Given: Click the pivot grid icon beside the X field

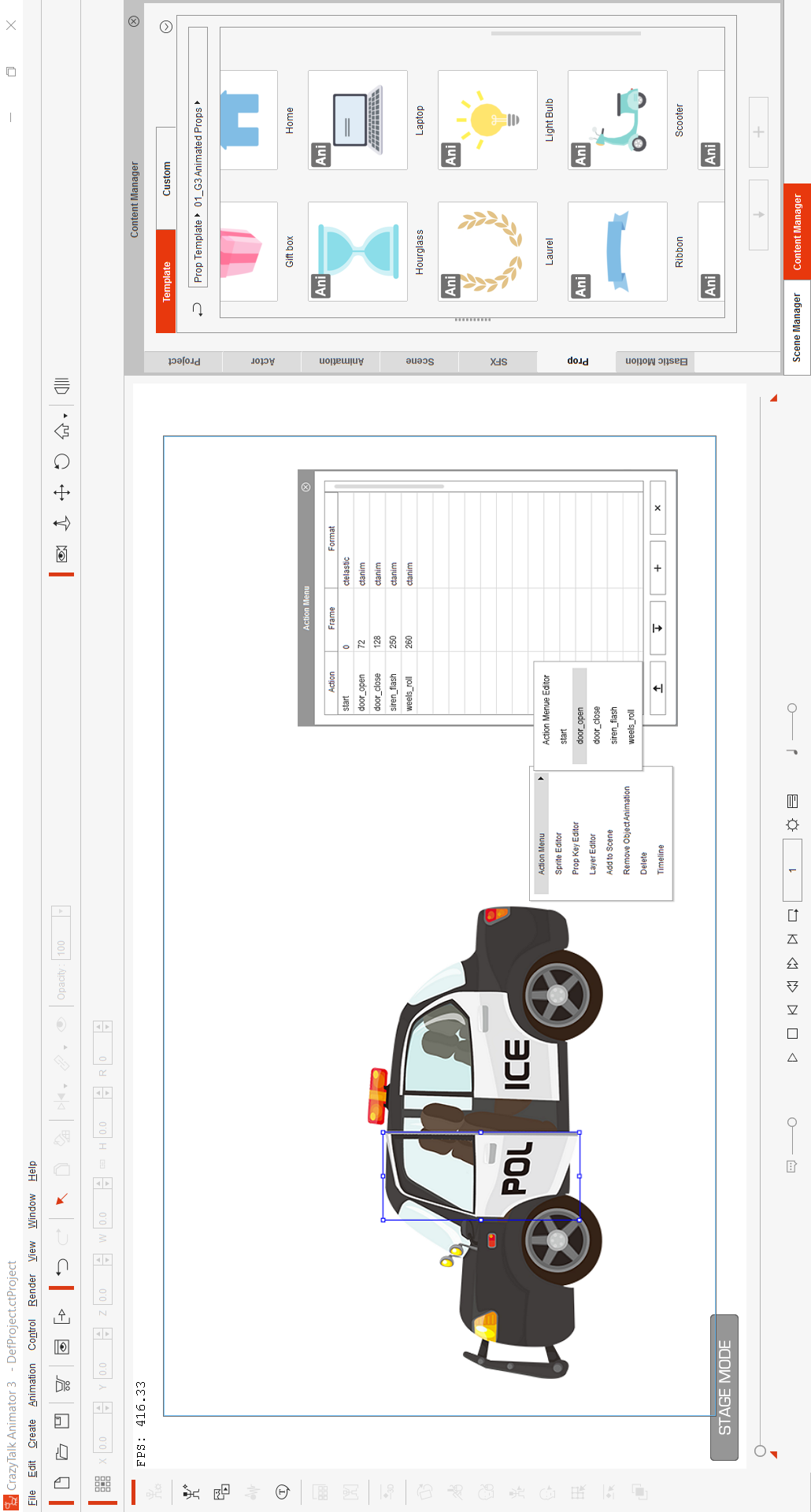Looking at the screenshot, I should point(103,1484).
